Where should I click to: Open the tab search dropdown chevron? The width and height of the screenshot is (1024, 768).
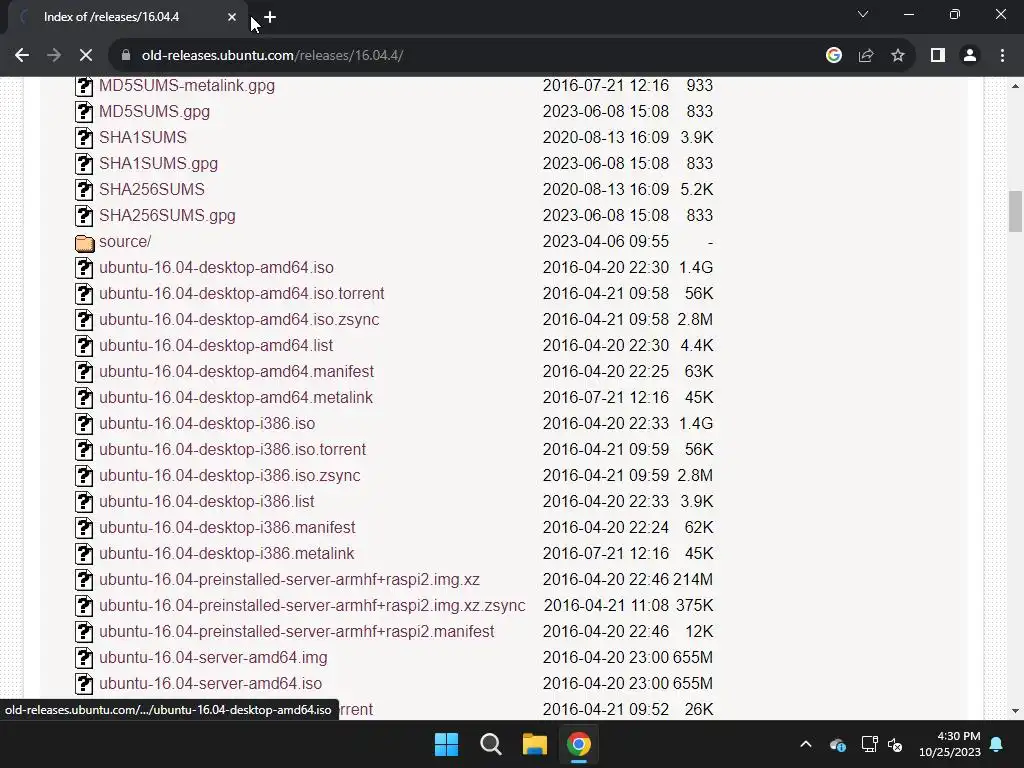point(863,14)
